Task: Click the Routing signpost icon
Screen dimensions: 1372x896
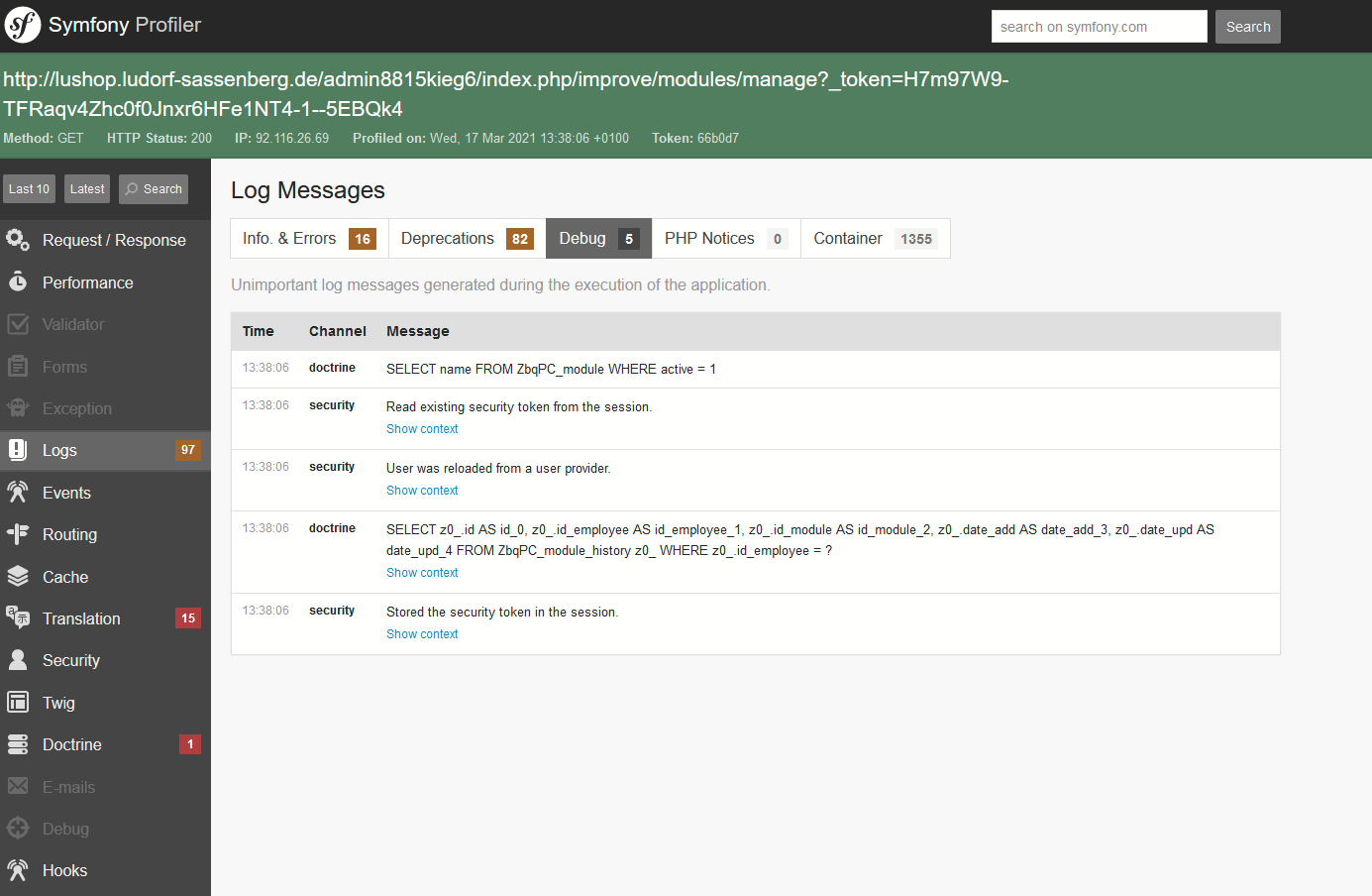Action: click(x=18, y=534)
